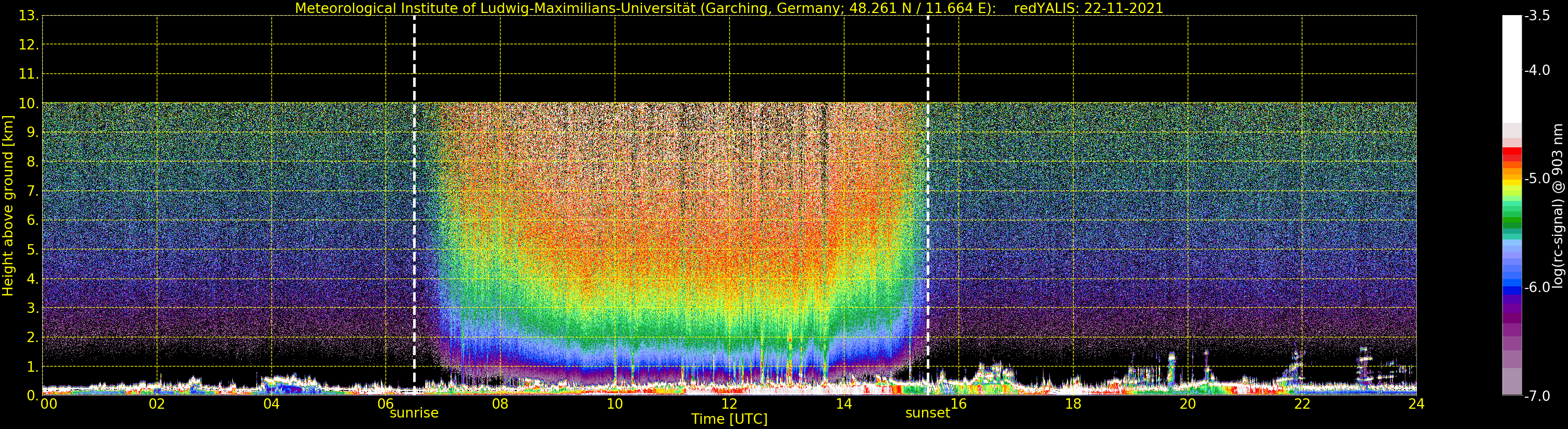Click the height axis tick label '11.'
Viewport: 1568px width, 429px height.
click(28, 74)
